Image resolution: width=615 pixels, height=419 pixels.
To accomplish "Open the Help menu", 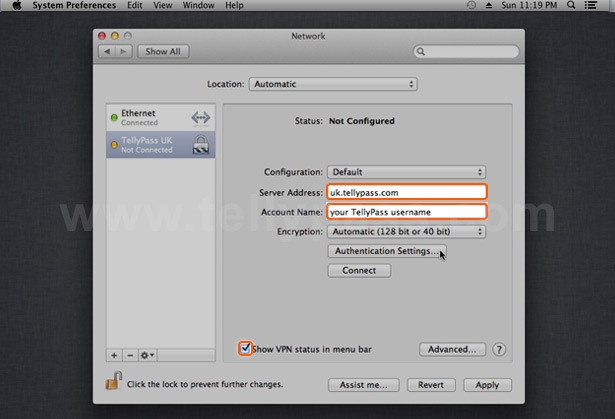I will coord(234,5).
